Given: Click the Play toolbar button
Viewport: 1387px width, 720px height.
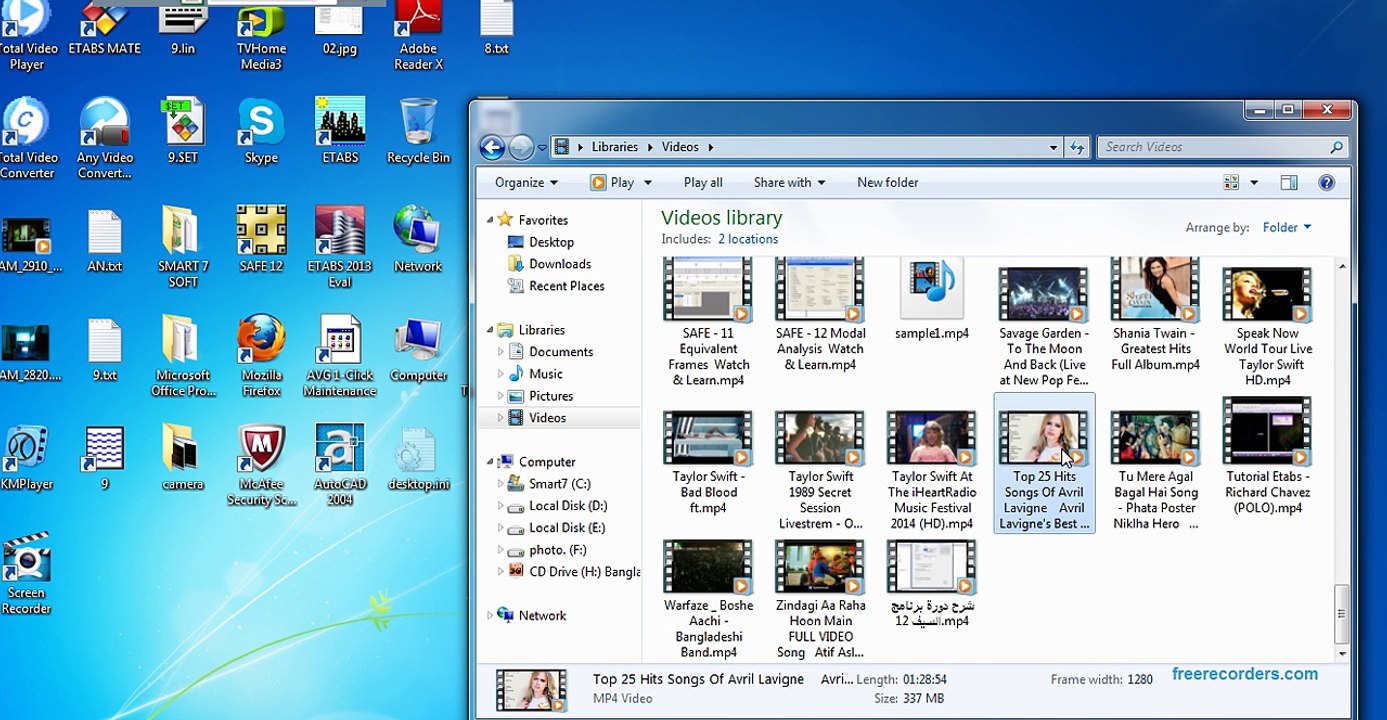Looking at the screenshot, I should pos(611,183).
